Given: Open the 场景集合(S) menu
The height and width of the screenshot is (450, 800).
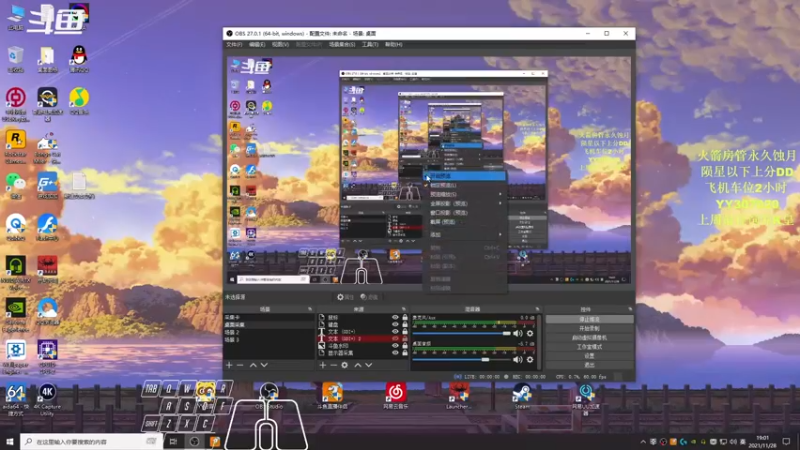Looking at the screenshot, I should point(342,45).
